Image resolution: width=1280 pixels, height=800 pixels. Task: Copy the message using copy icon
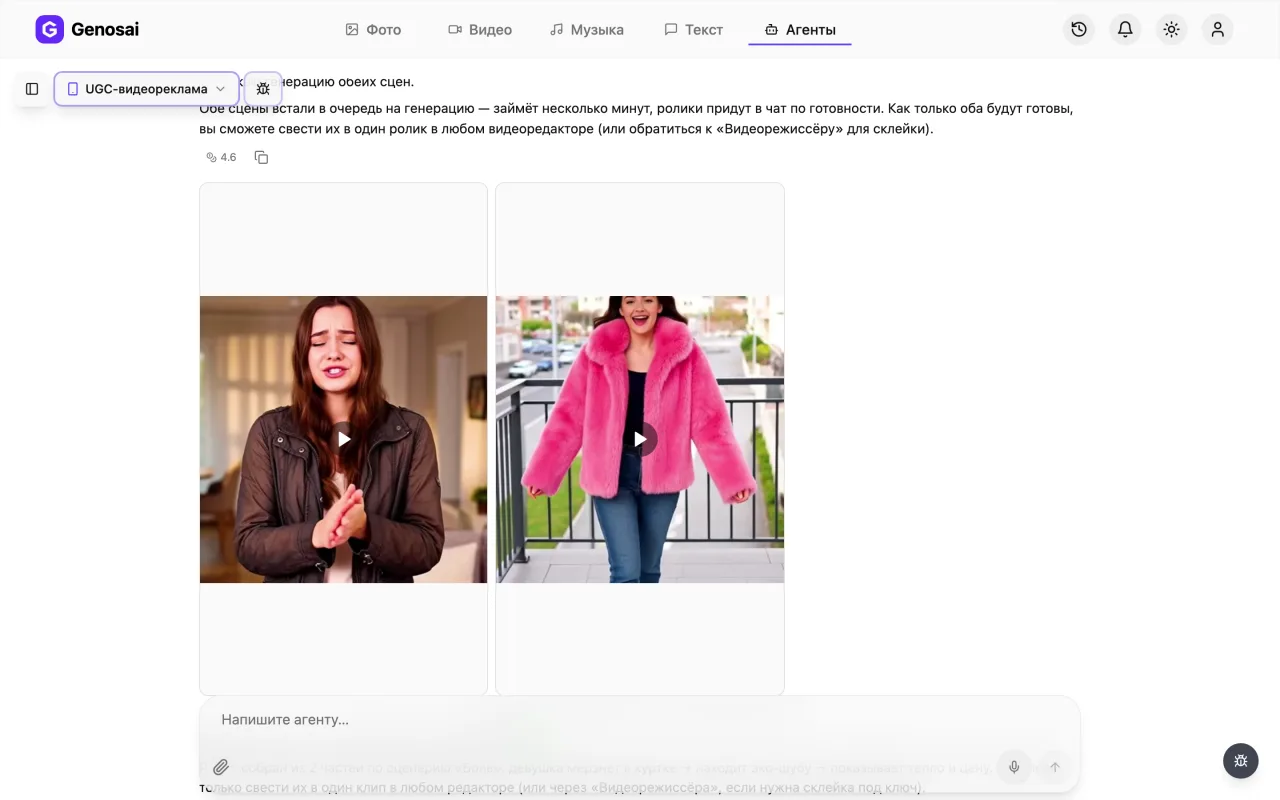pyautogui.click(x=261, y=157)
